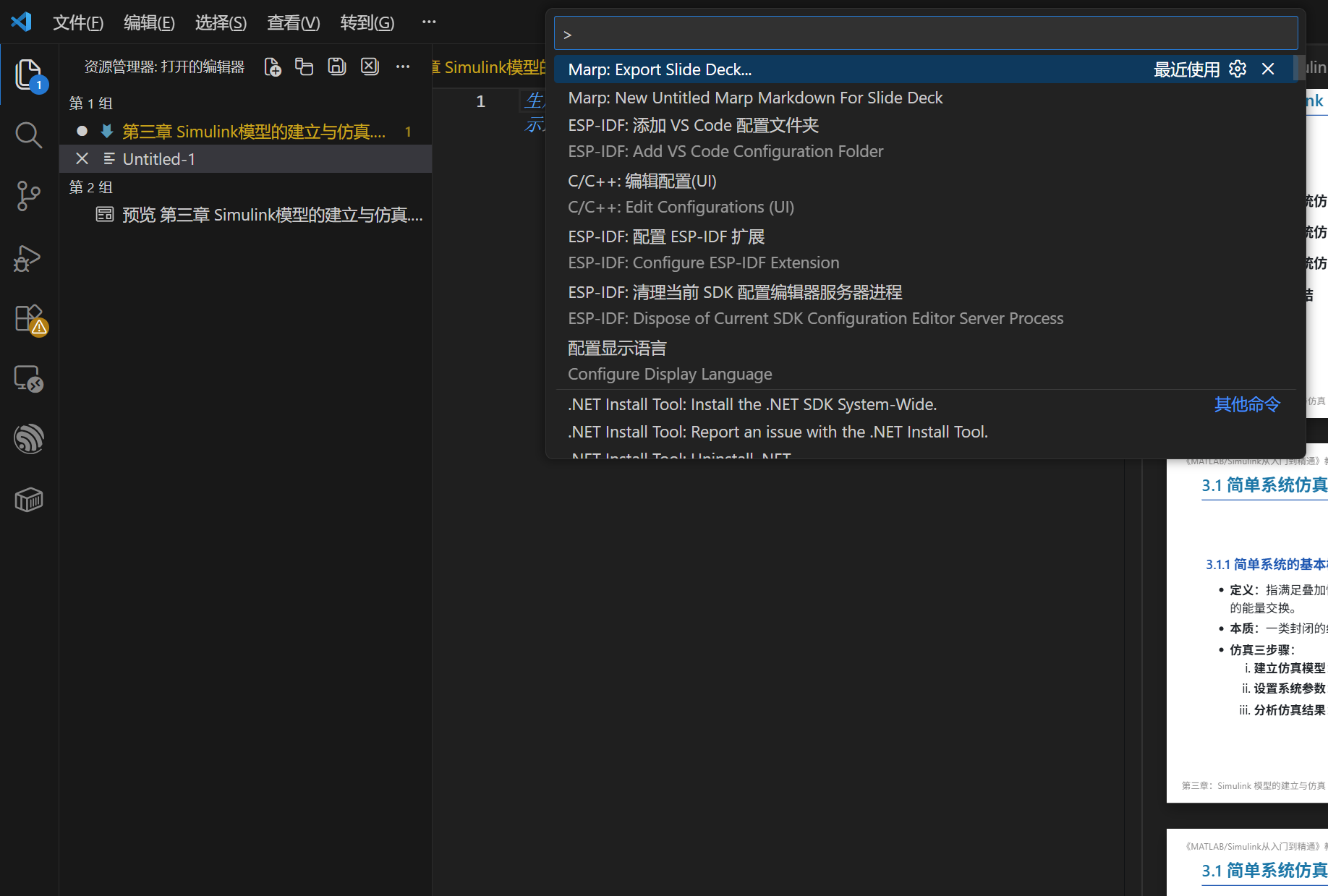Open the ESP-IDF Explorer view
1328x896 pixels.
point(29,439)
